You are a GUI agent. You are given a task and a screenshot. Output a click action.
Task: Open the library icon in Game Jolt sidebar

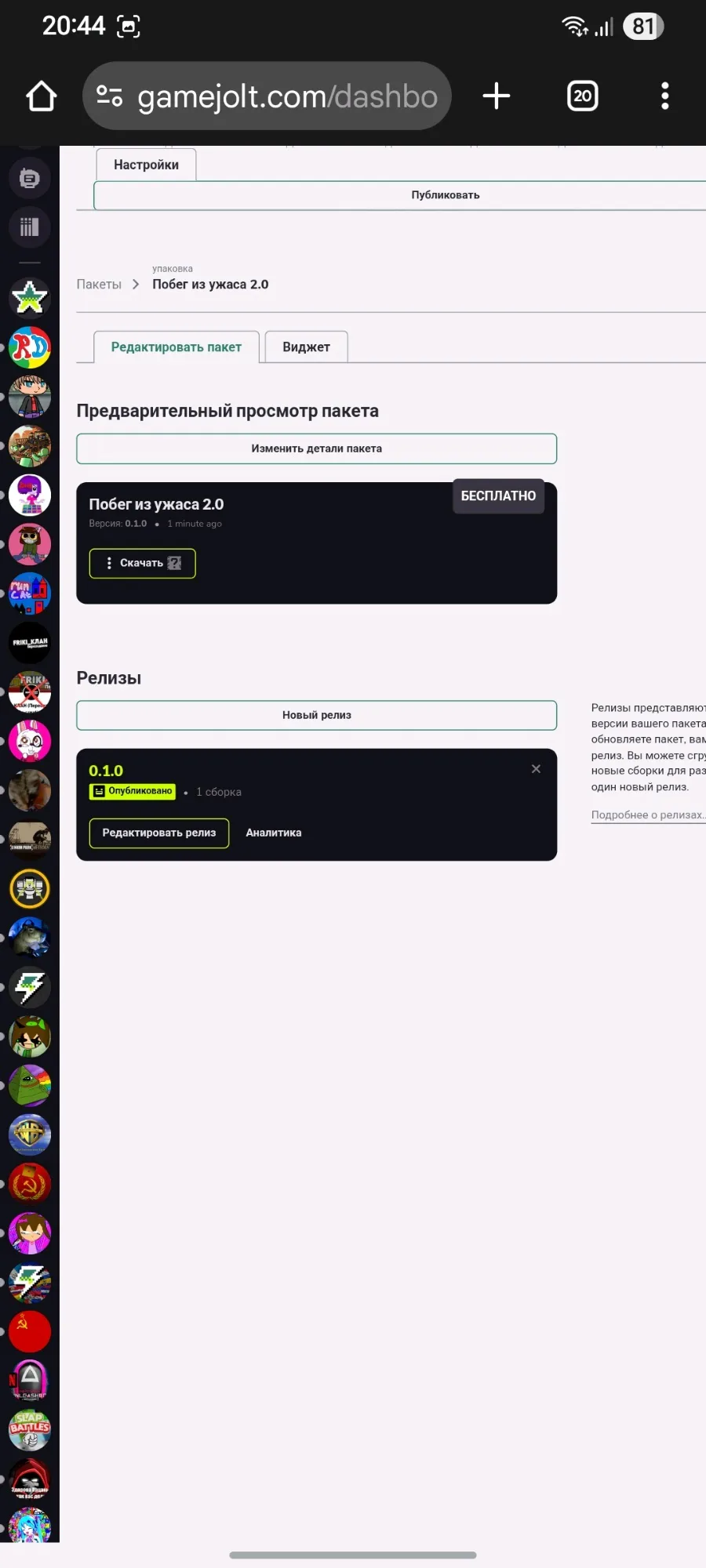tap(29, 227)
